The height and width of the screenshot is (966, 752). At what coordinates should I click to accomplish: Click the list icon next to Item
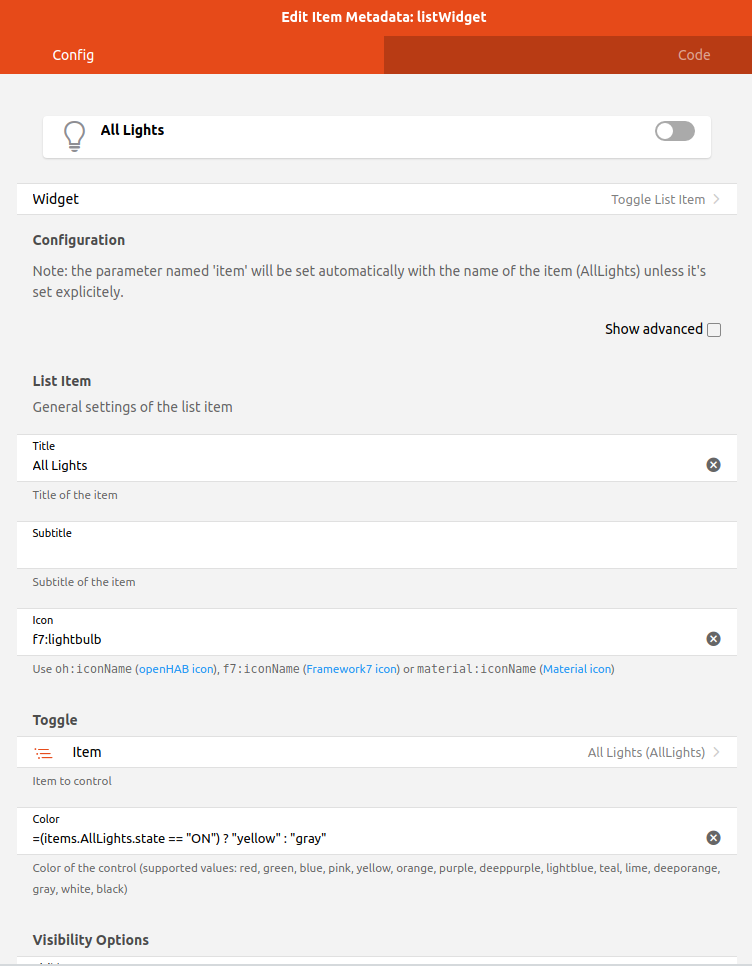(43, 752)
